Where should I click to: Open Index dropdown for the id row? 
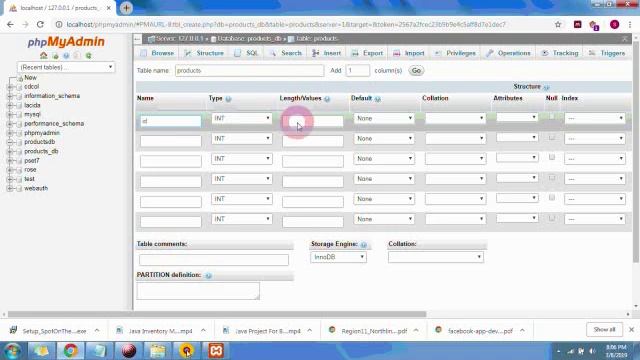[x=595, y=118]
